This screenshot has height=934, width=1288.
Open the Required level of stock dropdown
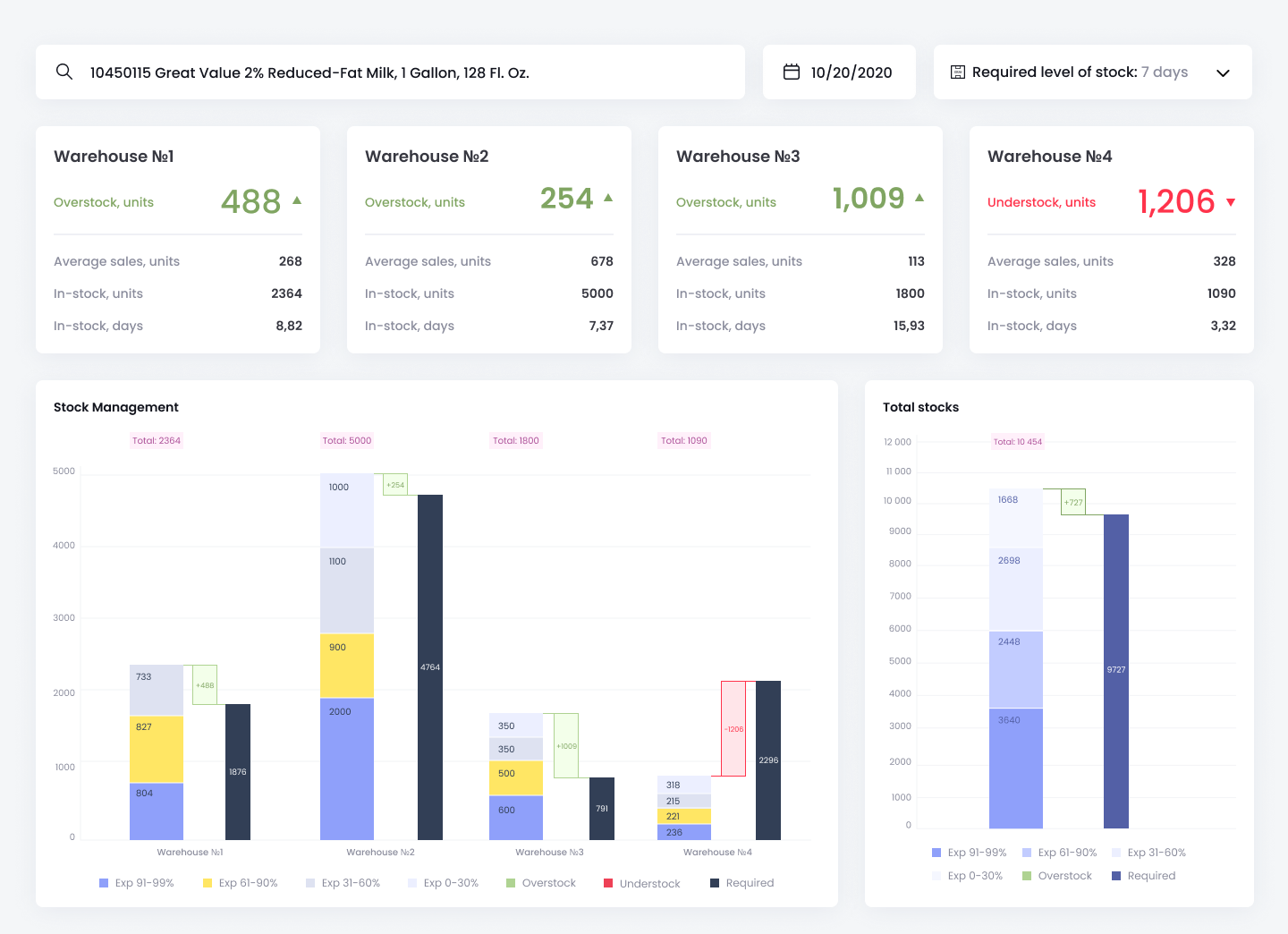1092,72
